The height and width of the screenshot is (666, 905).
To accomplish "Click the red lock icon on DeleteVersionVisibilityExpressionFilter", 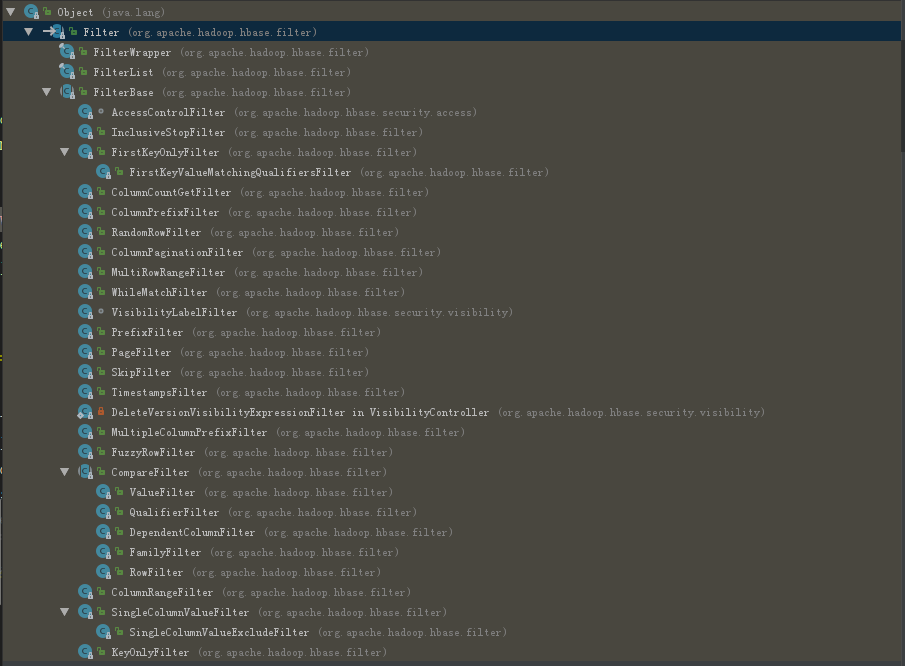I will pos(101,411).
